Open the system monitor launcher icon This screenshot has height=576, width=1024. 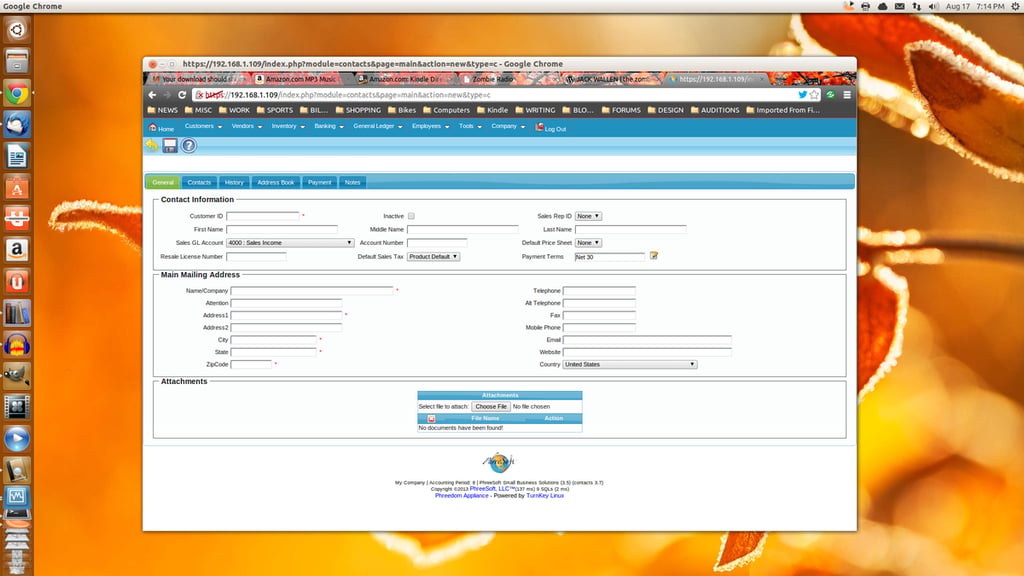tap(17, 498)
